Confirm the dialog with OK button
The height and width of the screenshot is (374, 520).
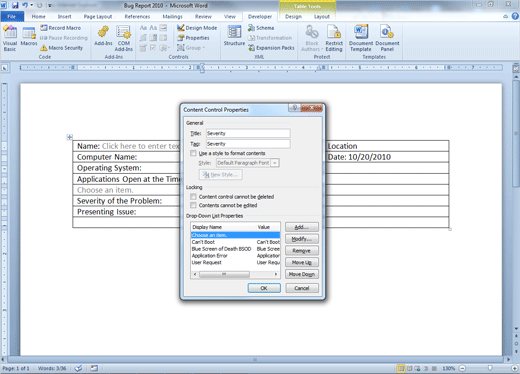pos(264,288)
